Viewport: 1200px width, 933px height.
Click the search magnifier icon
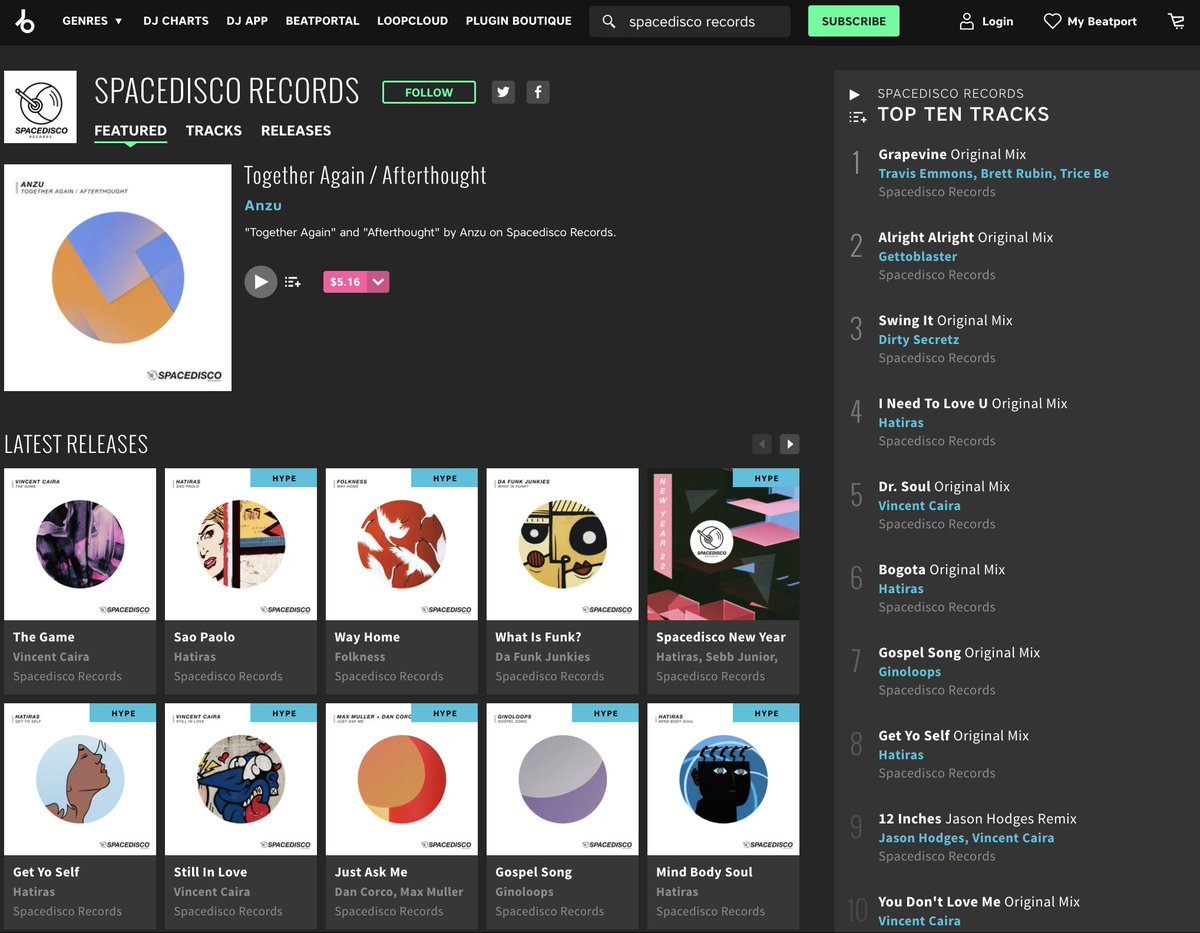tap(609, 21)
